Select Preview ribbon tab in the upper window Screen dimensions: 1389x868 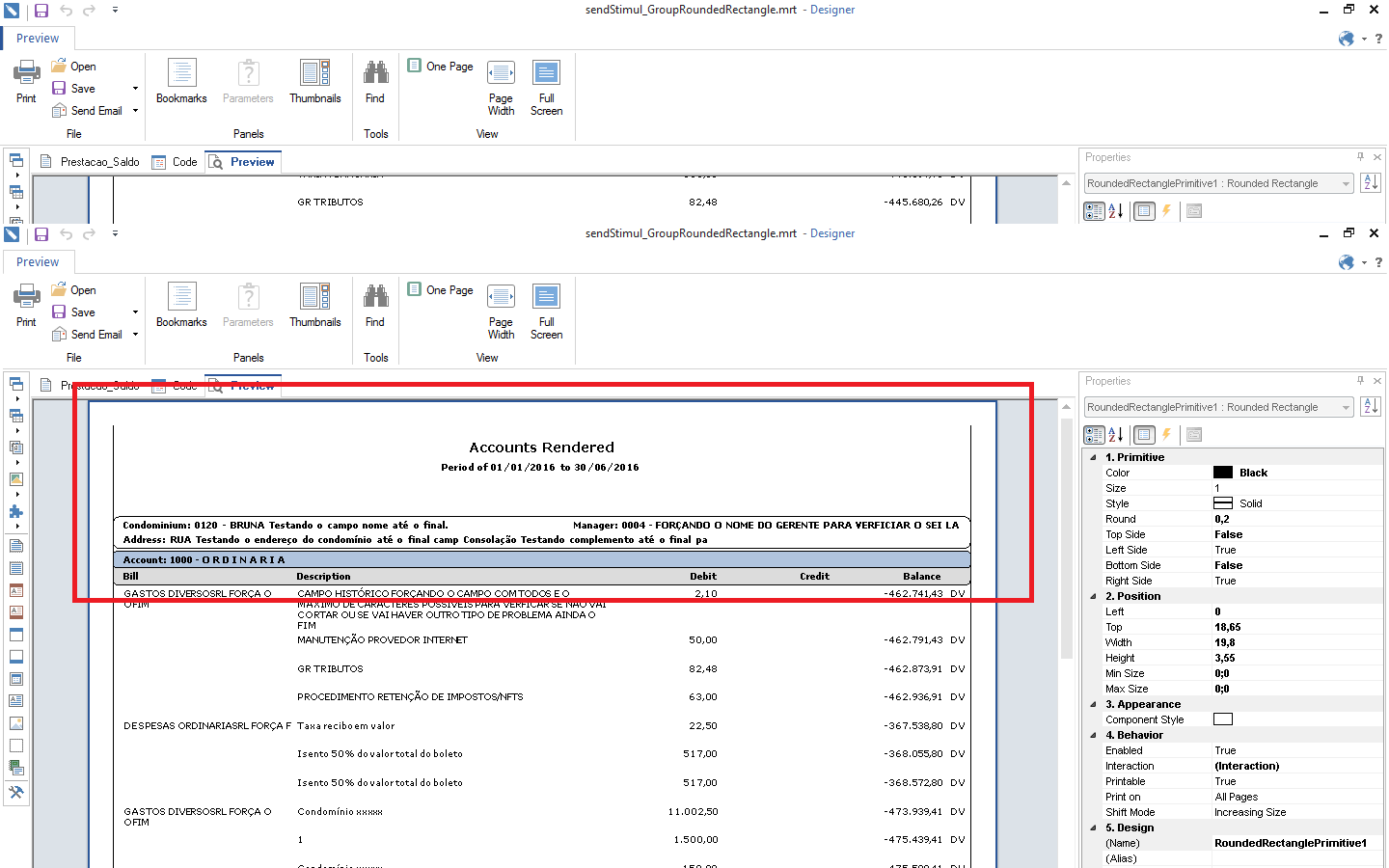click(38, 39)
